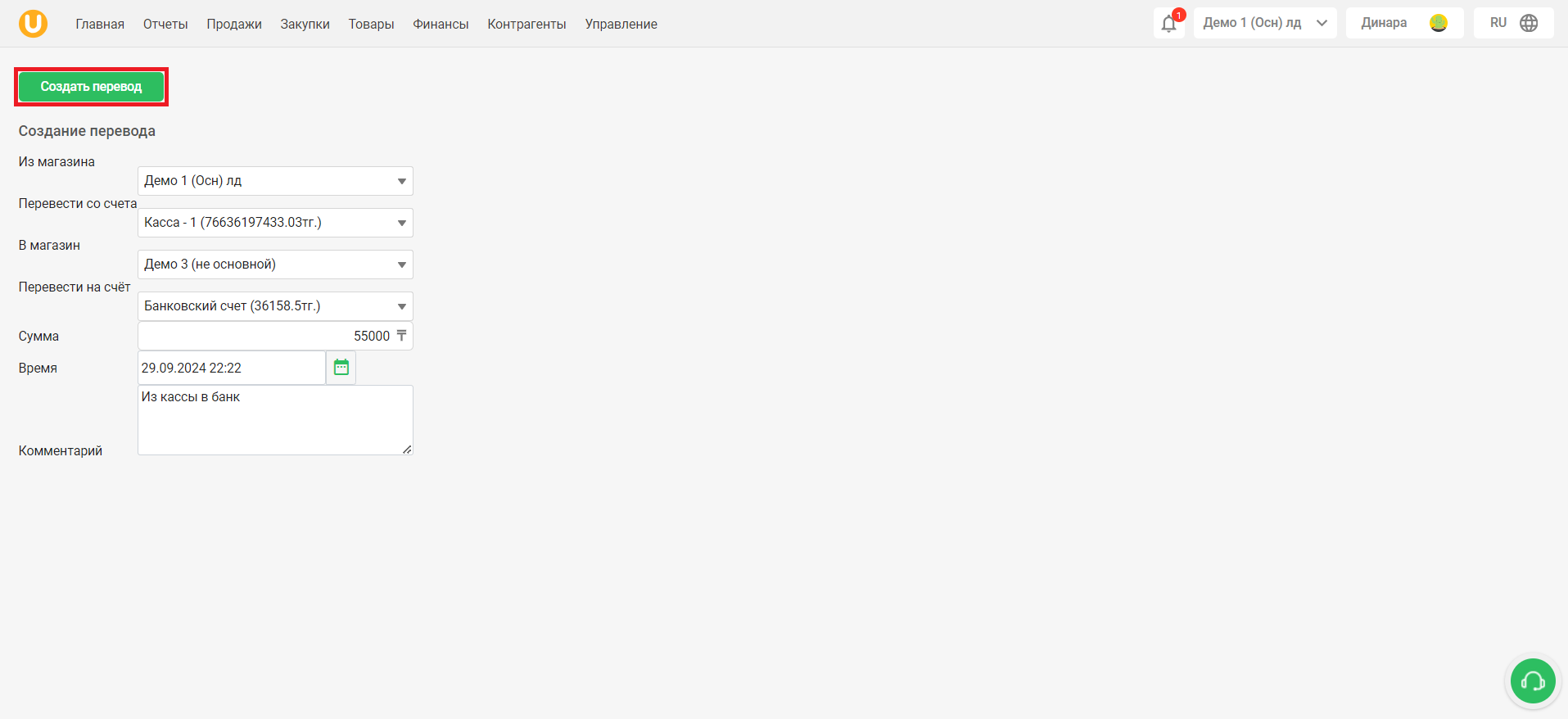1568x719 pixels.
Task: Click the tenge currency symbol in Сумма field
Action: pyautogui.click(x=401, y=336)
